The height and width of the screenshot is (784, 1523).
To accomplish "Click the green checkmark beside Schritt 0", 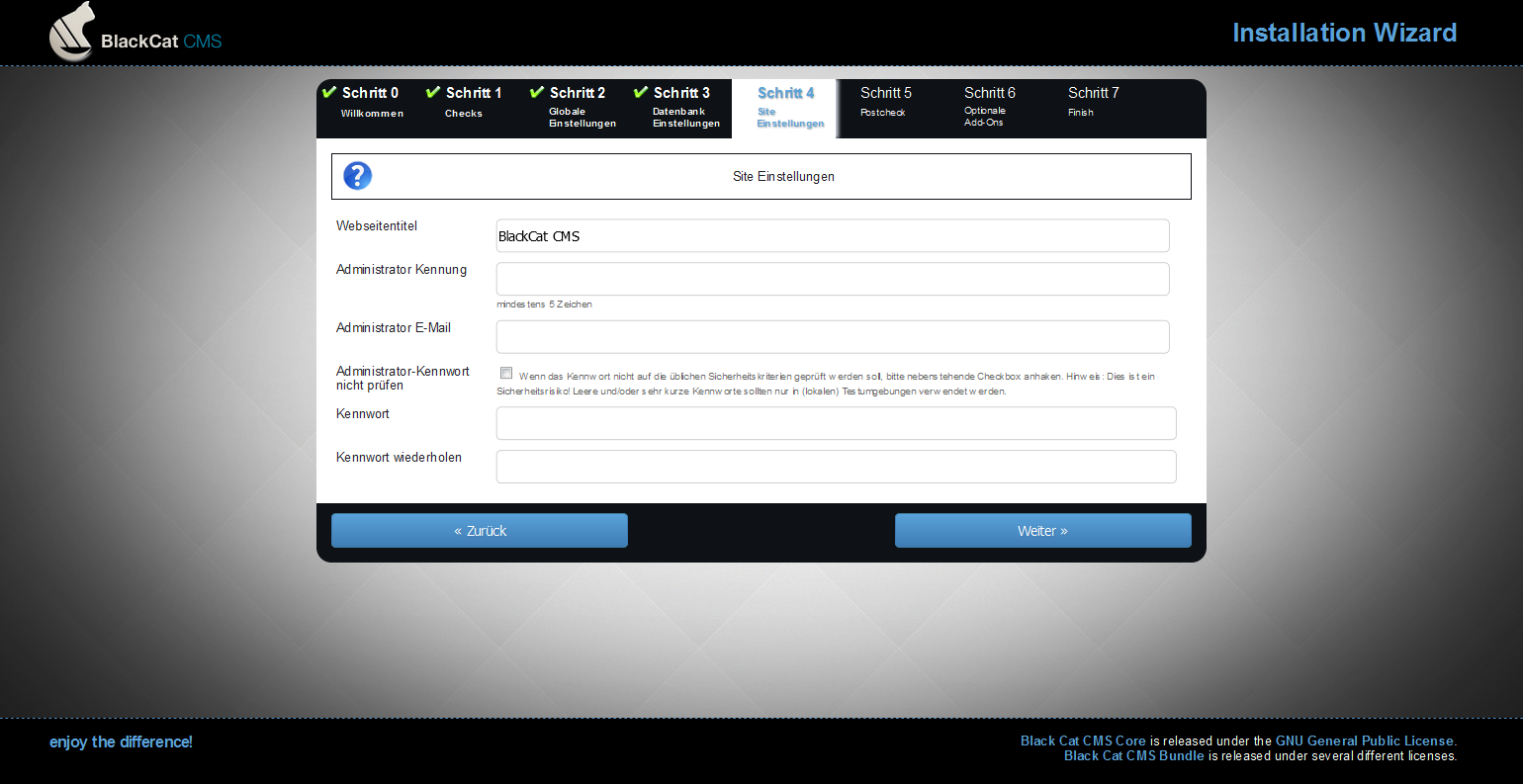I will click(329, 92).
